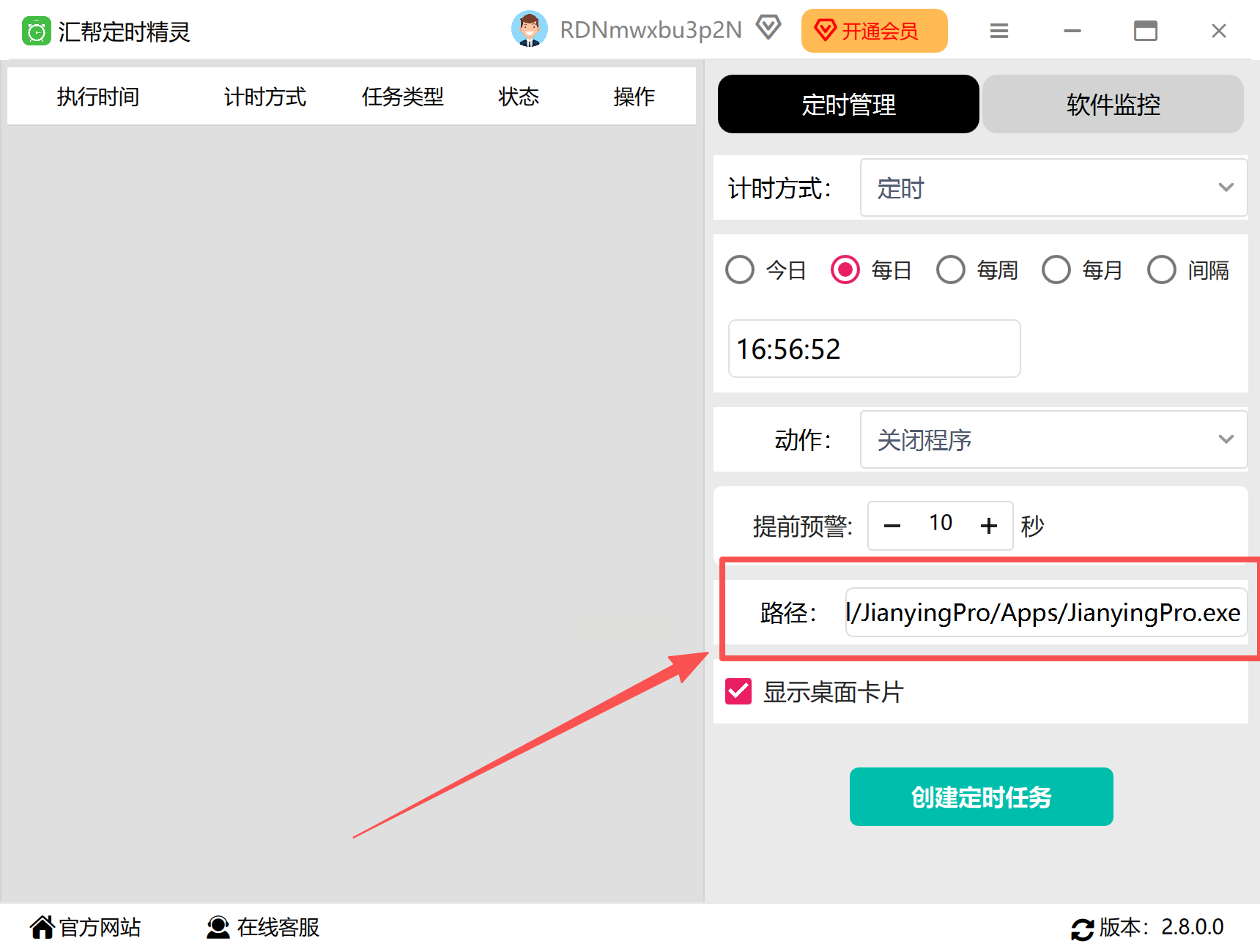The image size is (1260, 952).
Task: Click the 汇帮定时精灵 app logo icon
Action: 36,31
